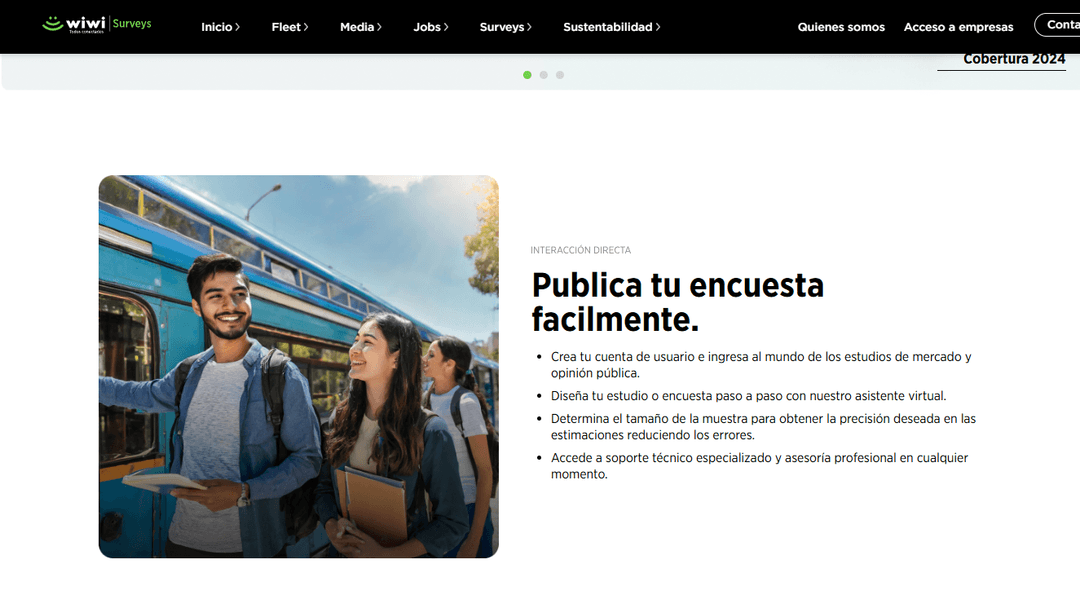Jump to the third carousel slide dot
The height and width of the screenshot is (599, 1080).
click(x=560, y=75)
